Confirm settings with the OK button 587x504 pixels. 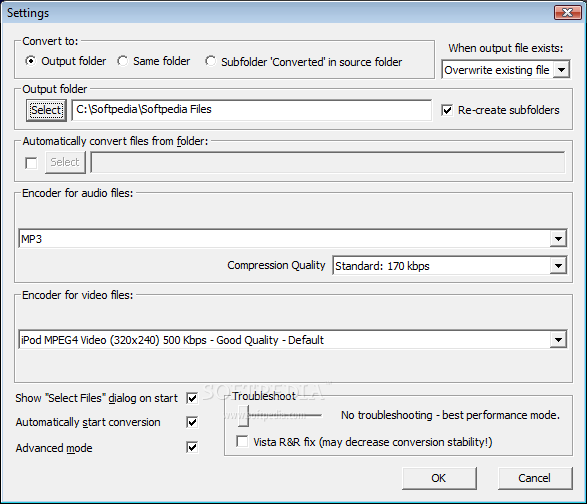[x=439, y=478]
